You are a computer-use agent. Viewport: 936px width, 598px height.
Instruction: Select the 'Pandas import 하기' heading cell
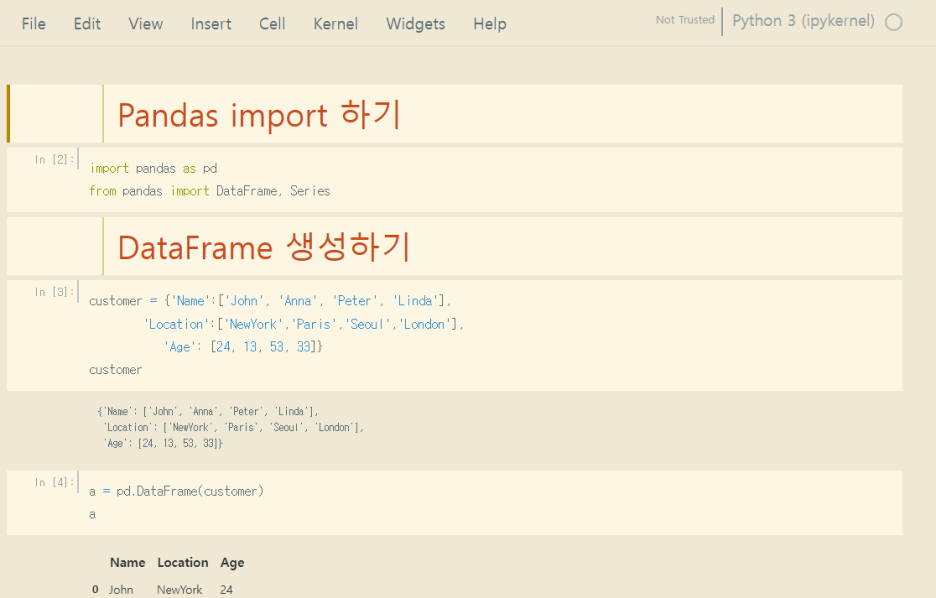pos(454,114)
